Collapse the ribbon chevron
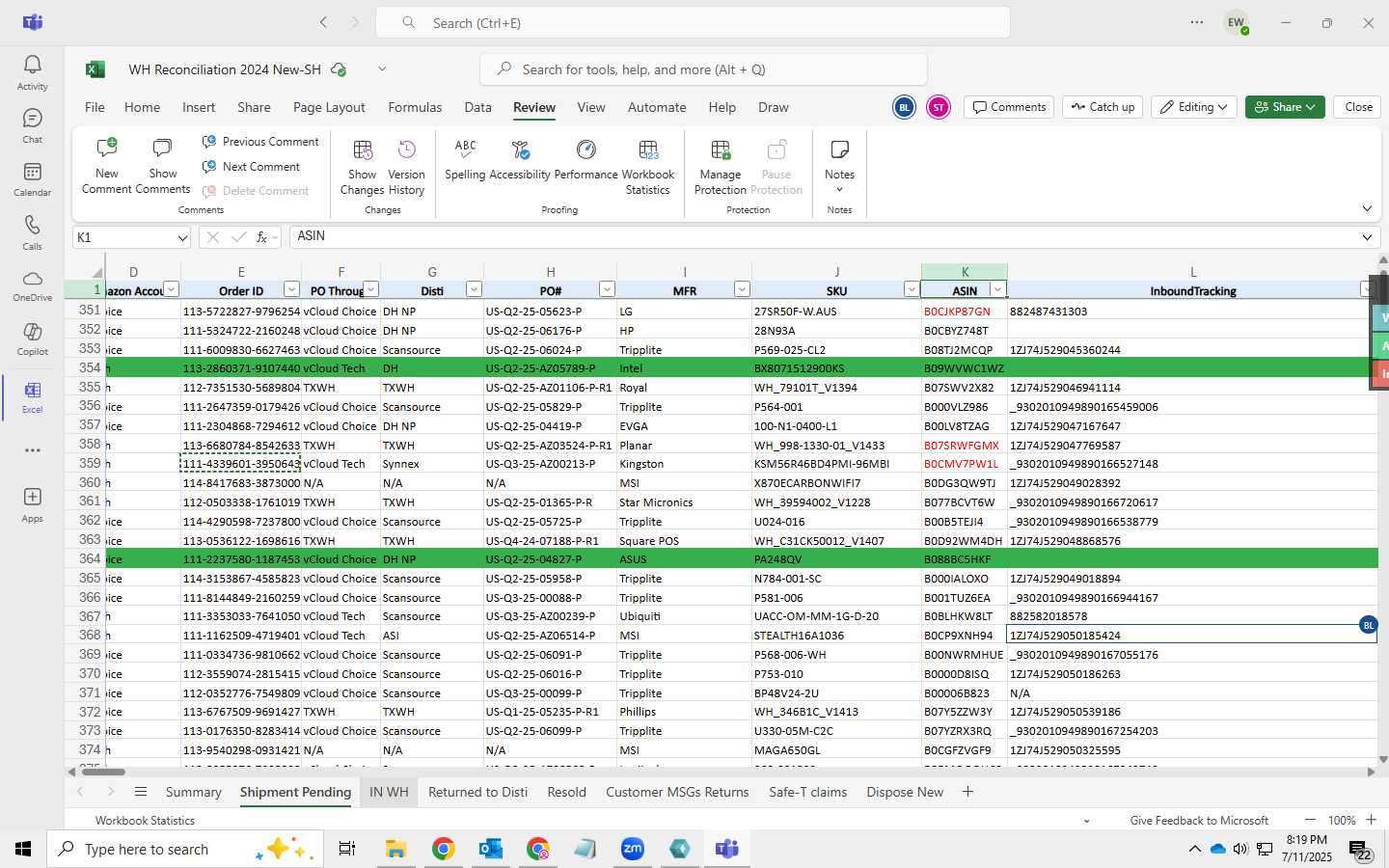This screenshot has width=1389, height=868. pos(1367,208)
